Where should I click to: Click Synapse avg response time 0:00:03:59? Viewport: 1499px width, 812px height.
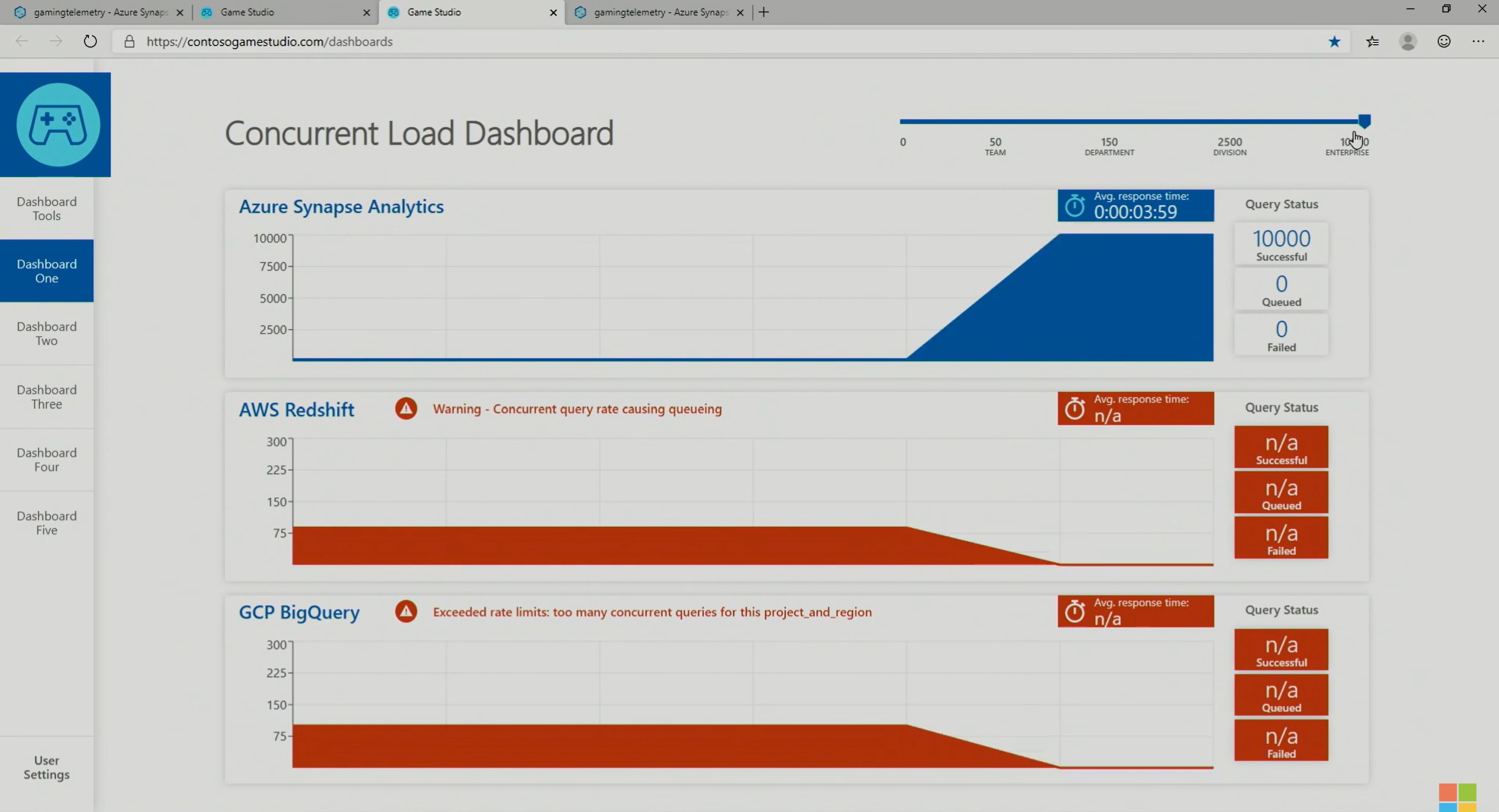pos(1135,205)
